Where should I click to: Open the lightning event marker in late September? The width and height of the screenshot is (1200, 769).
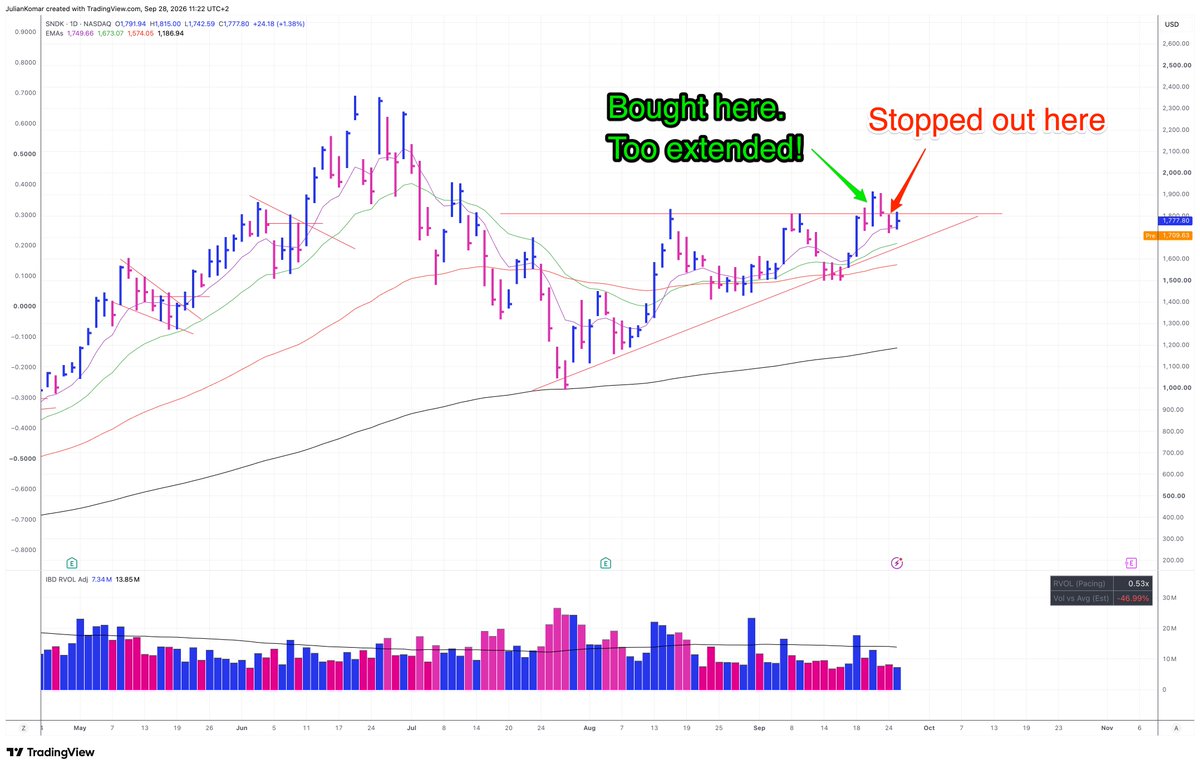897,563
